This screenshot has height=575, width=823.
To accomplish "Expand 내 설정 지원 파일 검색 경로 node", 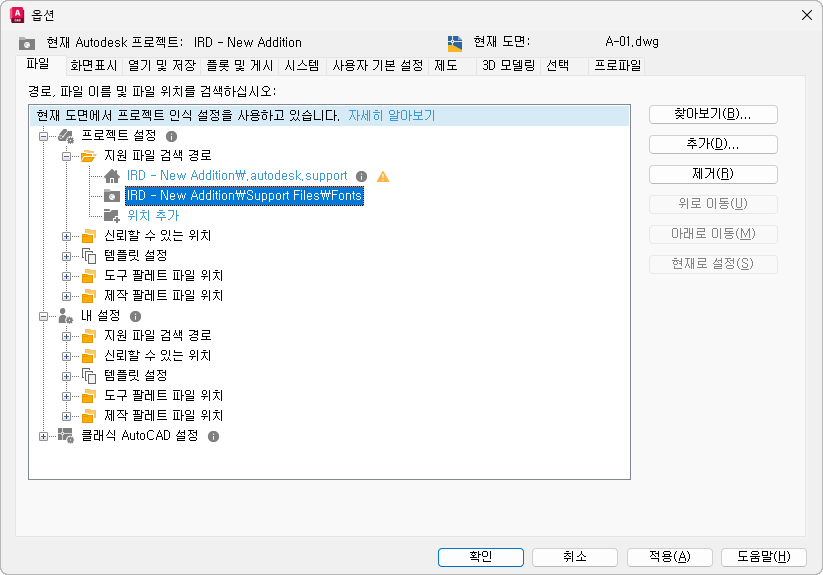I will pyautogui.click(x=66, y=336).
